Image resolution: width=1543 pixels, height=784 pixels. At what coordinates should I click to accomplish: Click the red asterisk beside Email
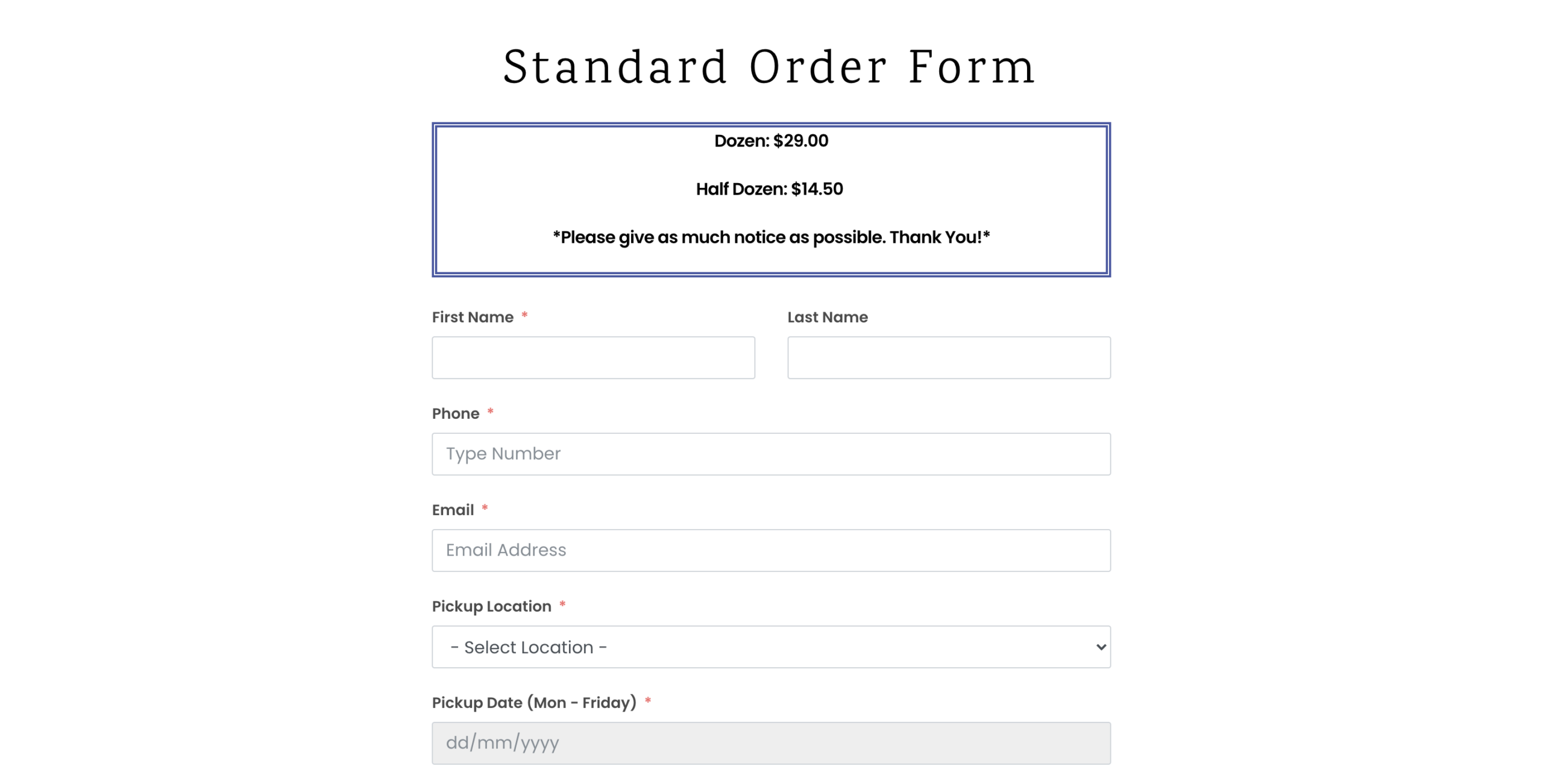point(485,508)
